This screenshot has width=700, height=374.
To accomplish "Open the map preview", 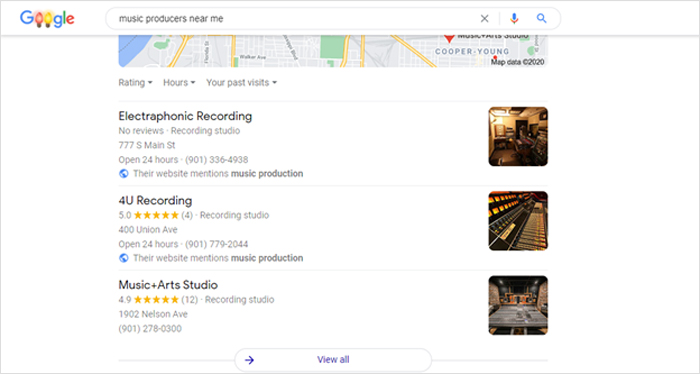I will coord(333,51).
